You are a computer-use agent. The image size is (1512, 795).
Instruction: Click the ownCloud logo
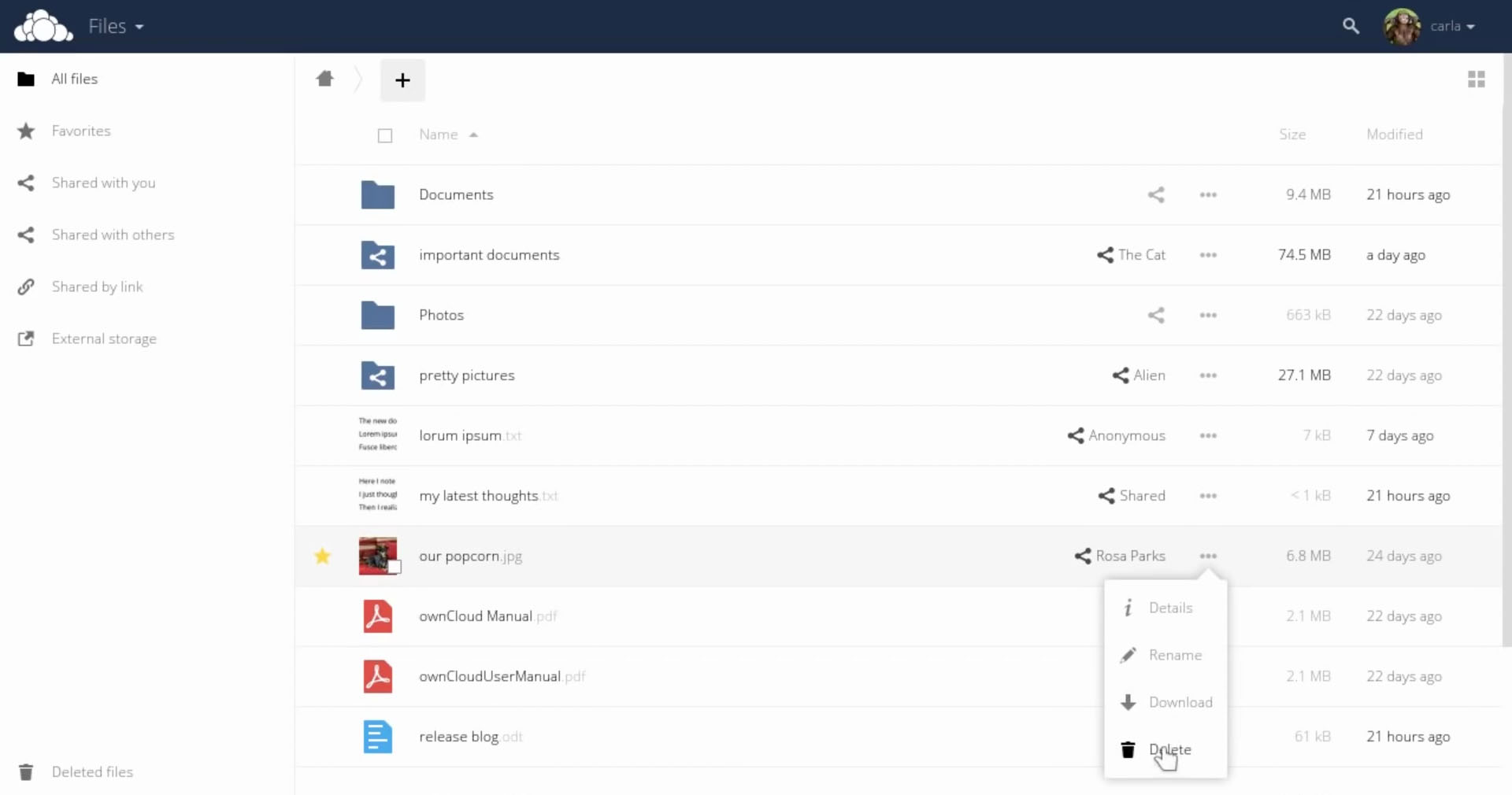pyautogui.click(x=43, y=26)
